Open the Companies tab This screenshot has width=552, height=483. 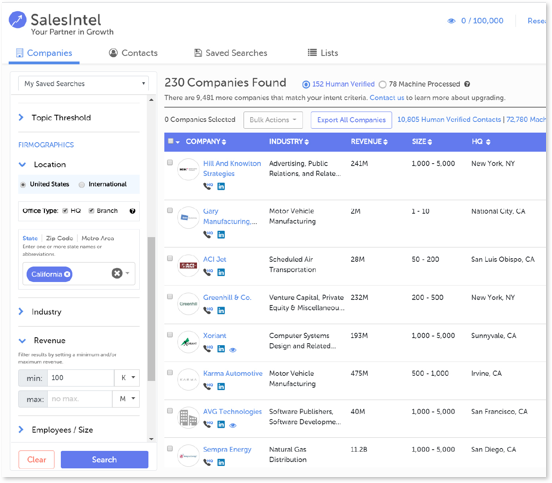[44, 53]
